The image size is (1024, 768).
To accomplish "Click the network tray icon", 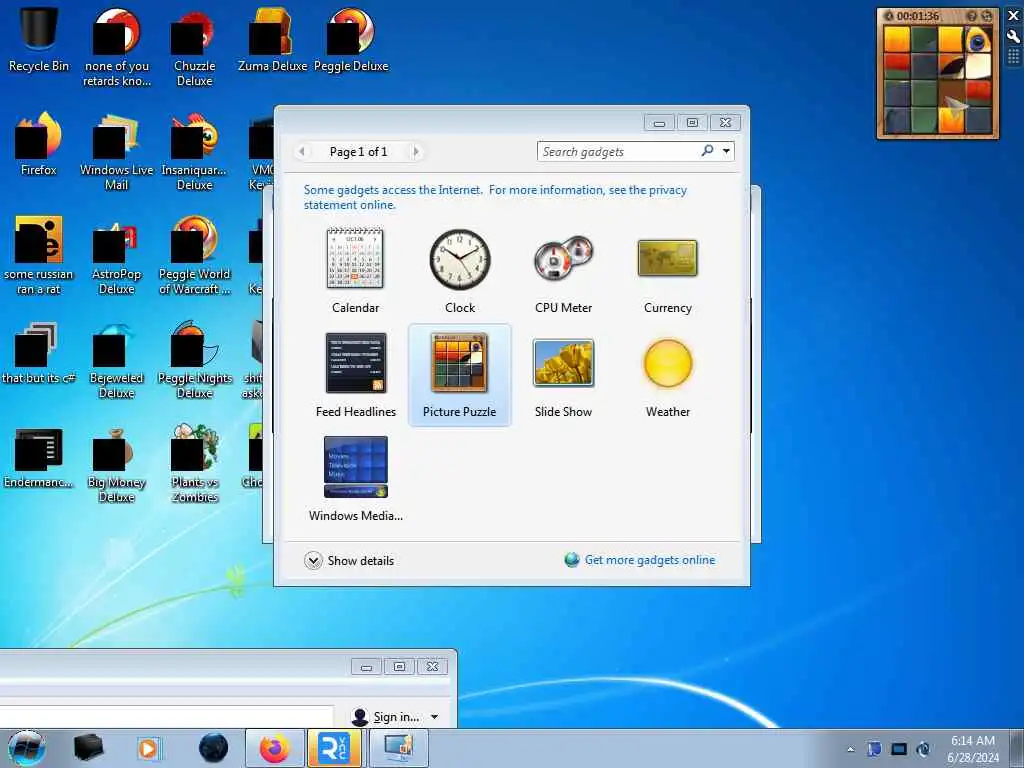I will tap(899, 749).
